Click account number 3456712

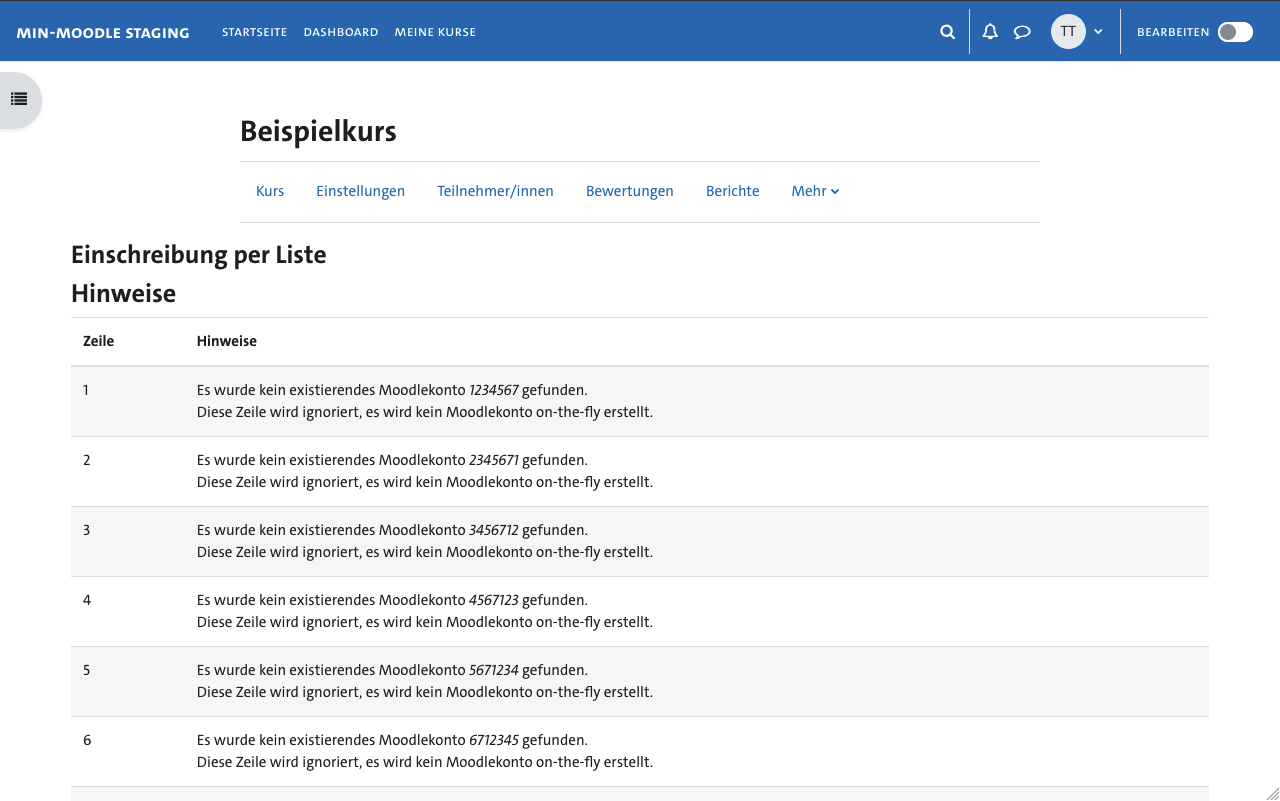coord(494,530)
